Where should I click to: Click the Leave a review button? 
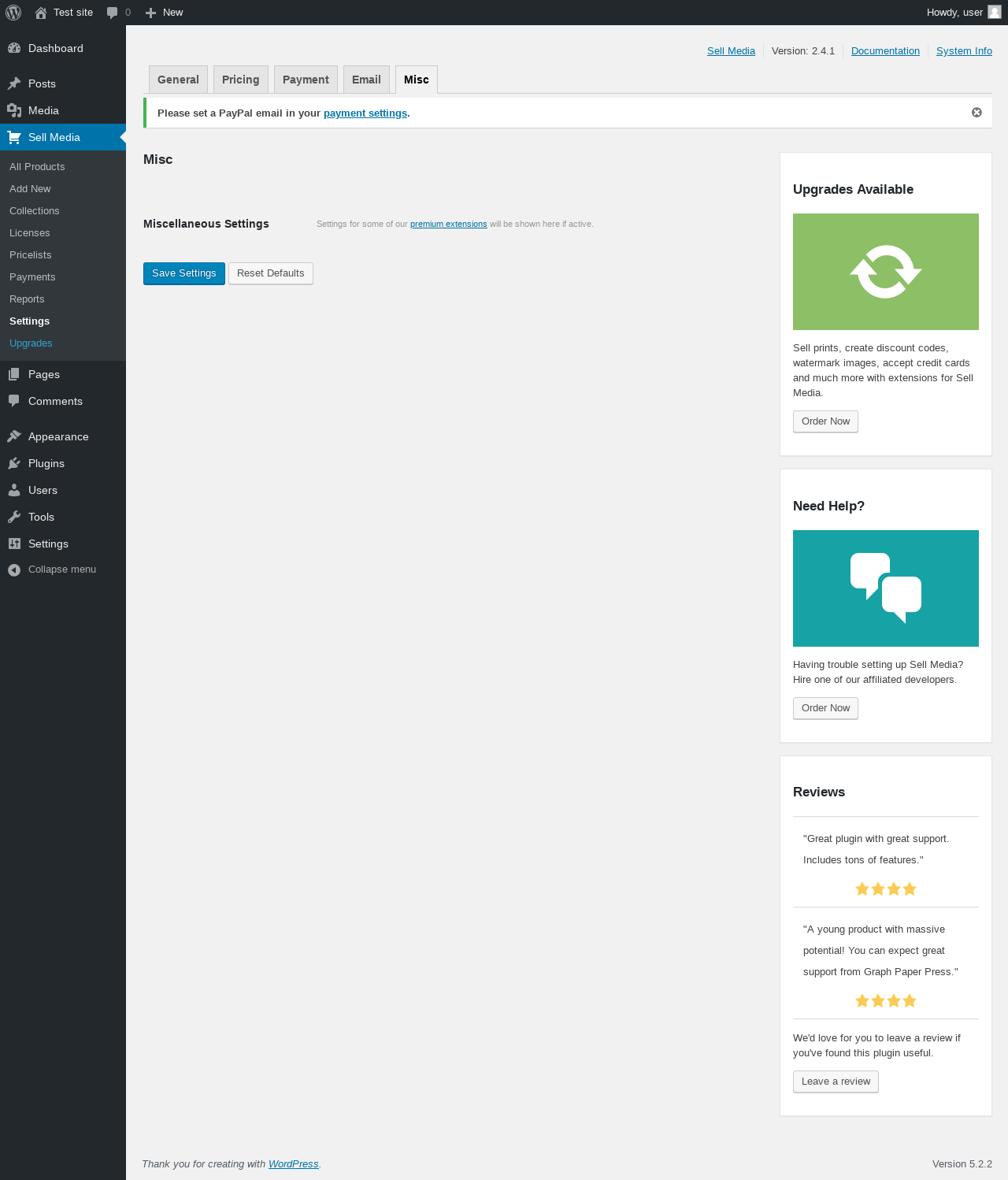coord(836,1082)
